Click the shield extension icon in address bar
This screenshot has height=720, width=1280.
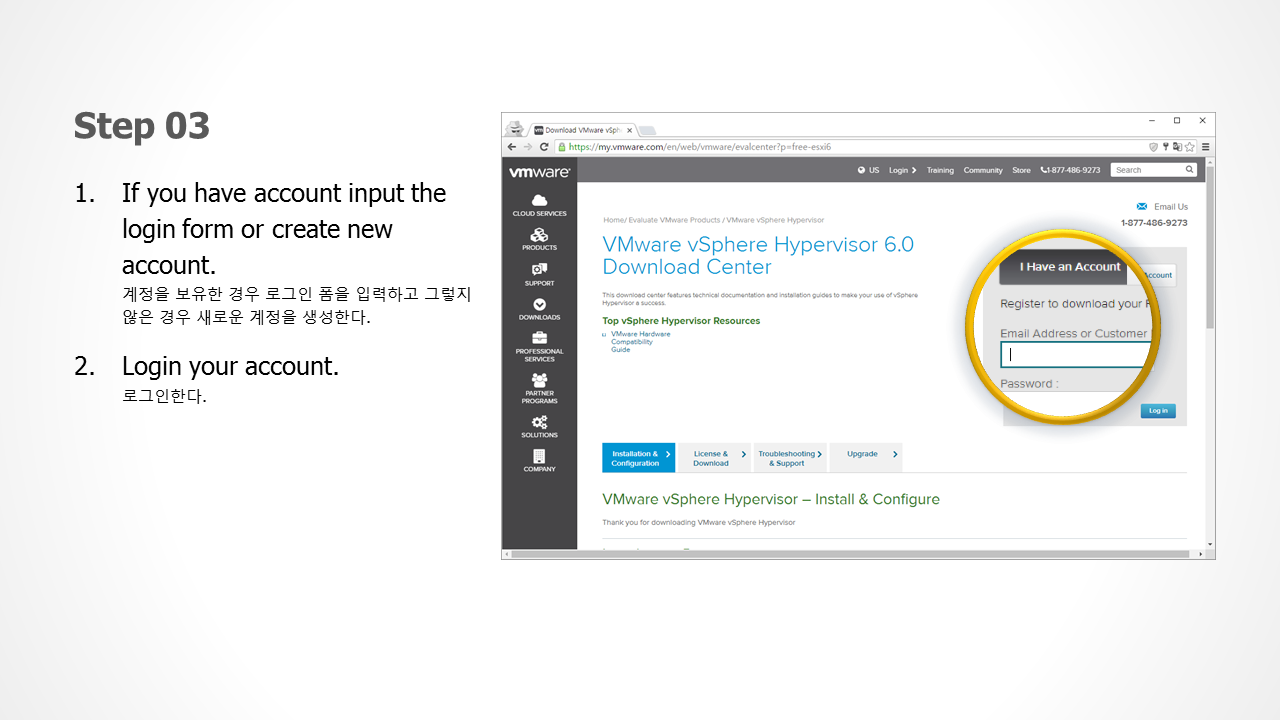click(x=1153, y=147)
